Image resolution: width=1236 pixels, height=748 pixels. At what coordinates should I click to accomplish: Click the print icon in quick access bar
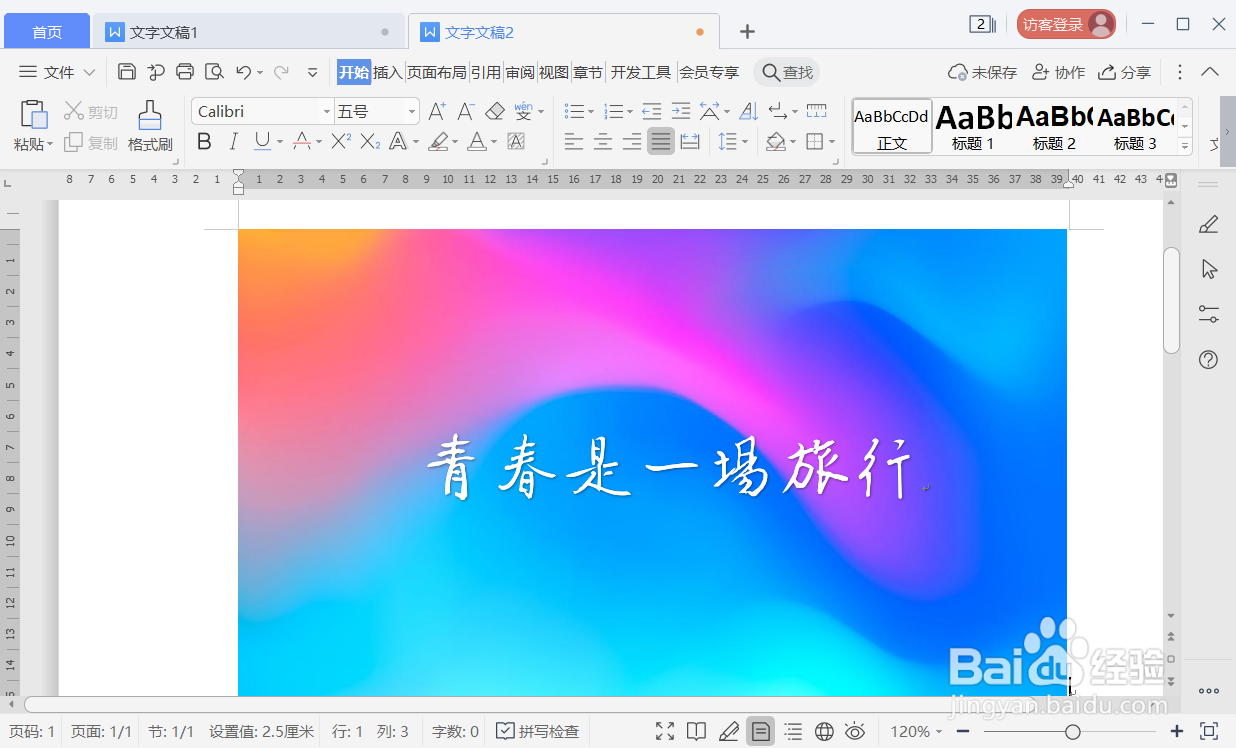[185, 71]
